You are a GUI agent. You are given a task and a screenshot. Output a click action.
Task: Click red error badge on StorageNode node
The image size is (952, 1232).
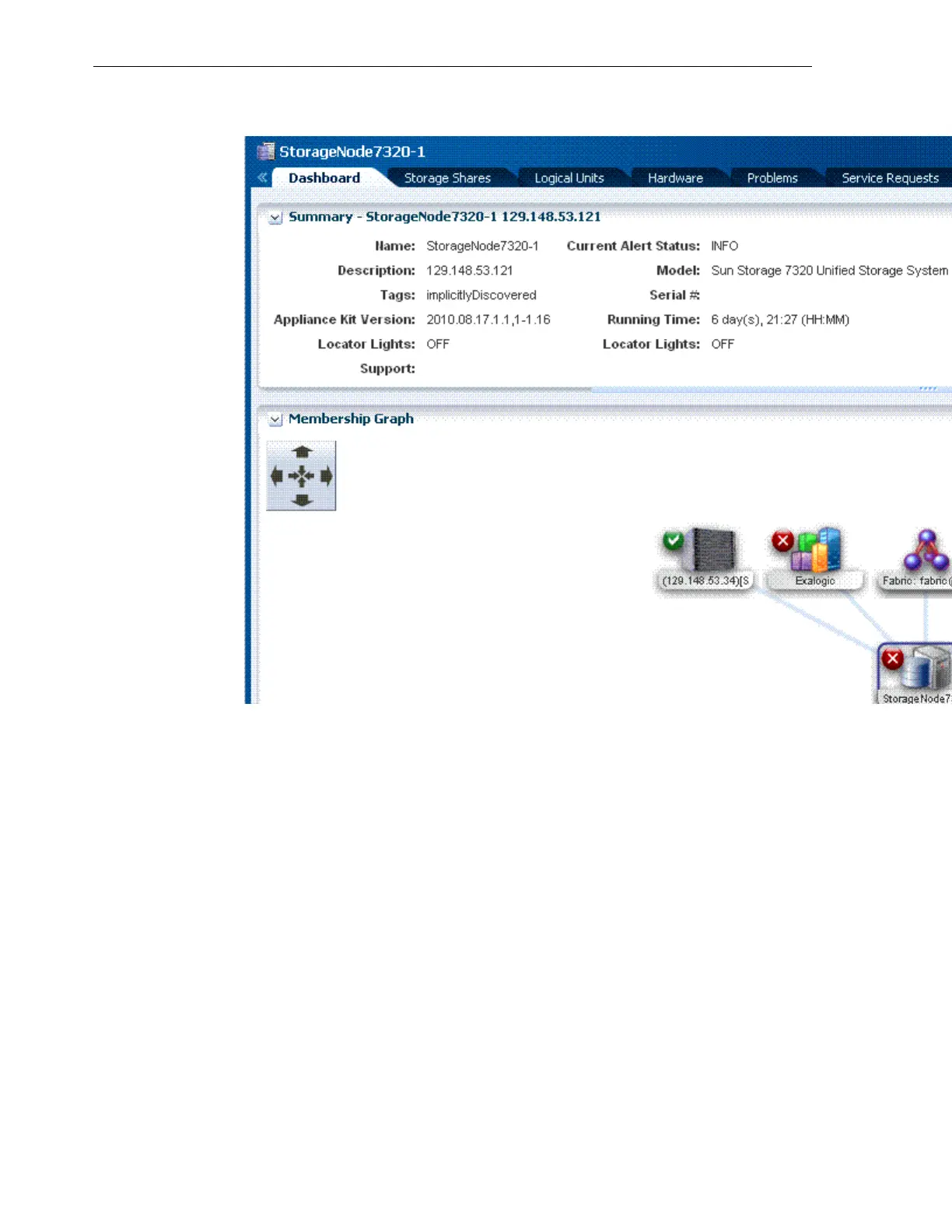pos(892,659)
